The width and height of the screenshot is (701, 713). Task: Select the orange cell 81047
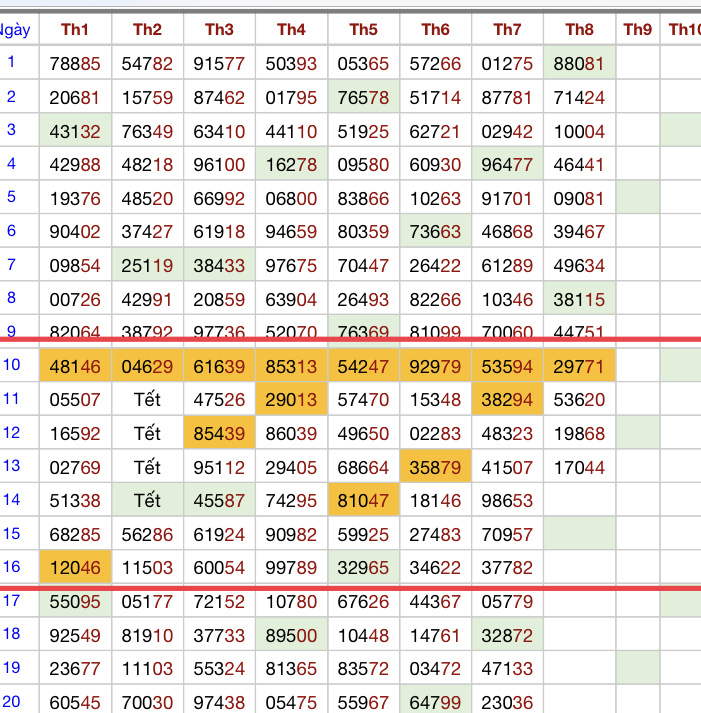point(363,501)
